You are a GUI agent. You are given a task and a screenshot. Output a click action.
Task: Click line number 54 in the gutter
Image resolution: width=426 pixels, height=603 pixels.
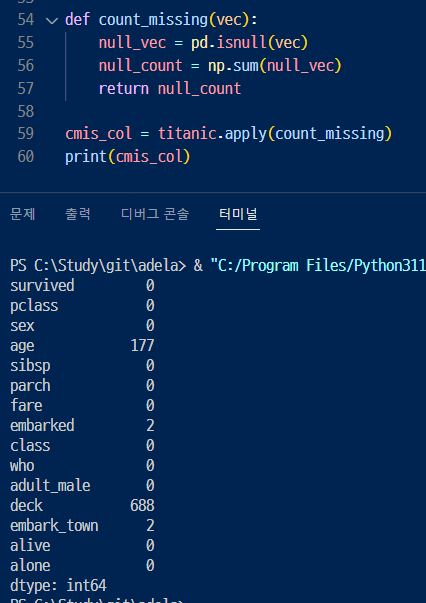pyautogui.click(x=25, y=20)
